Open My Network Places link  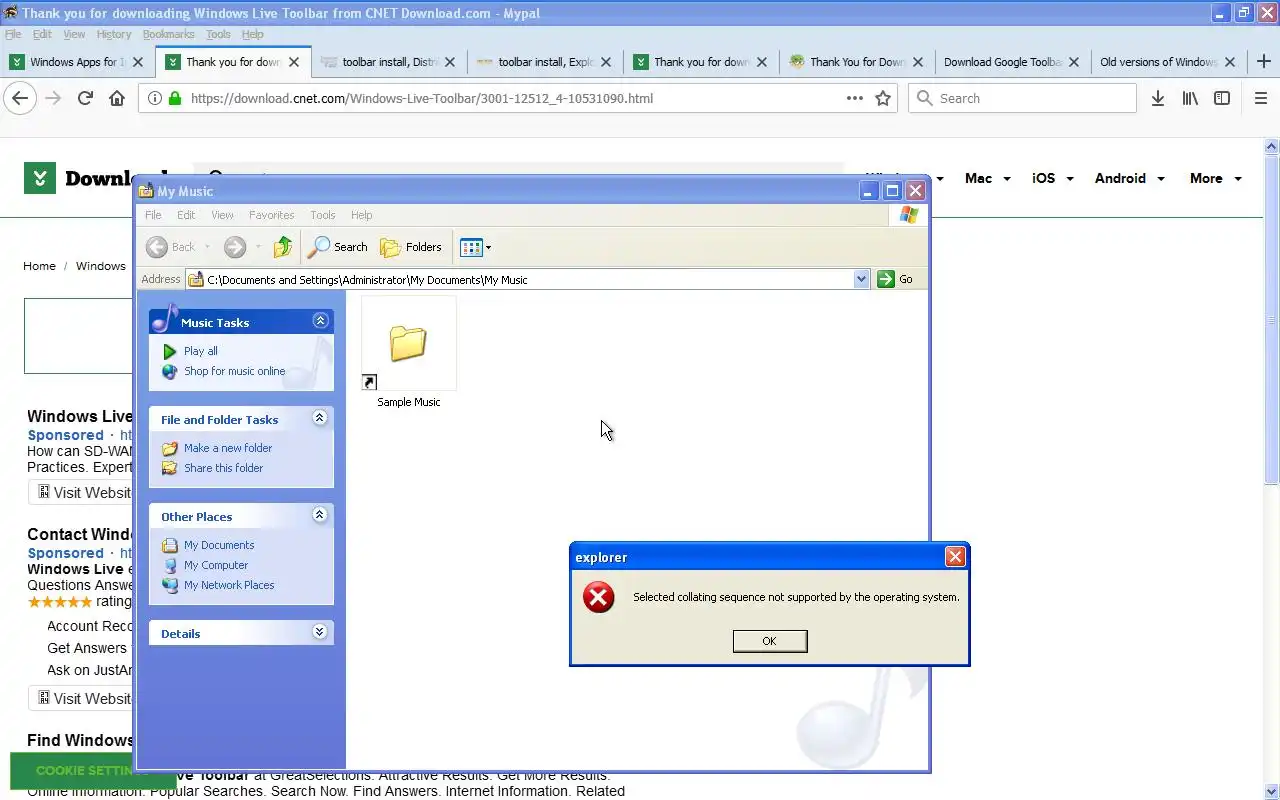coord(229,585)
